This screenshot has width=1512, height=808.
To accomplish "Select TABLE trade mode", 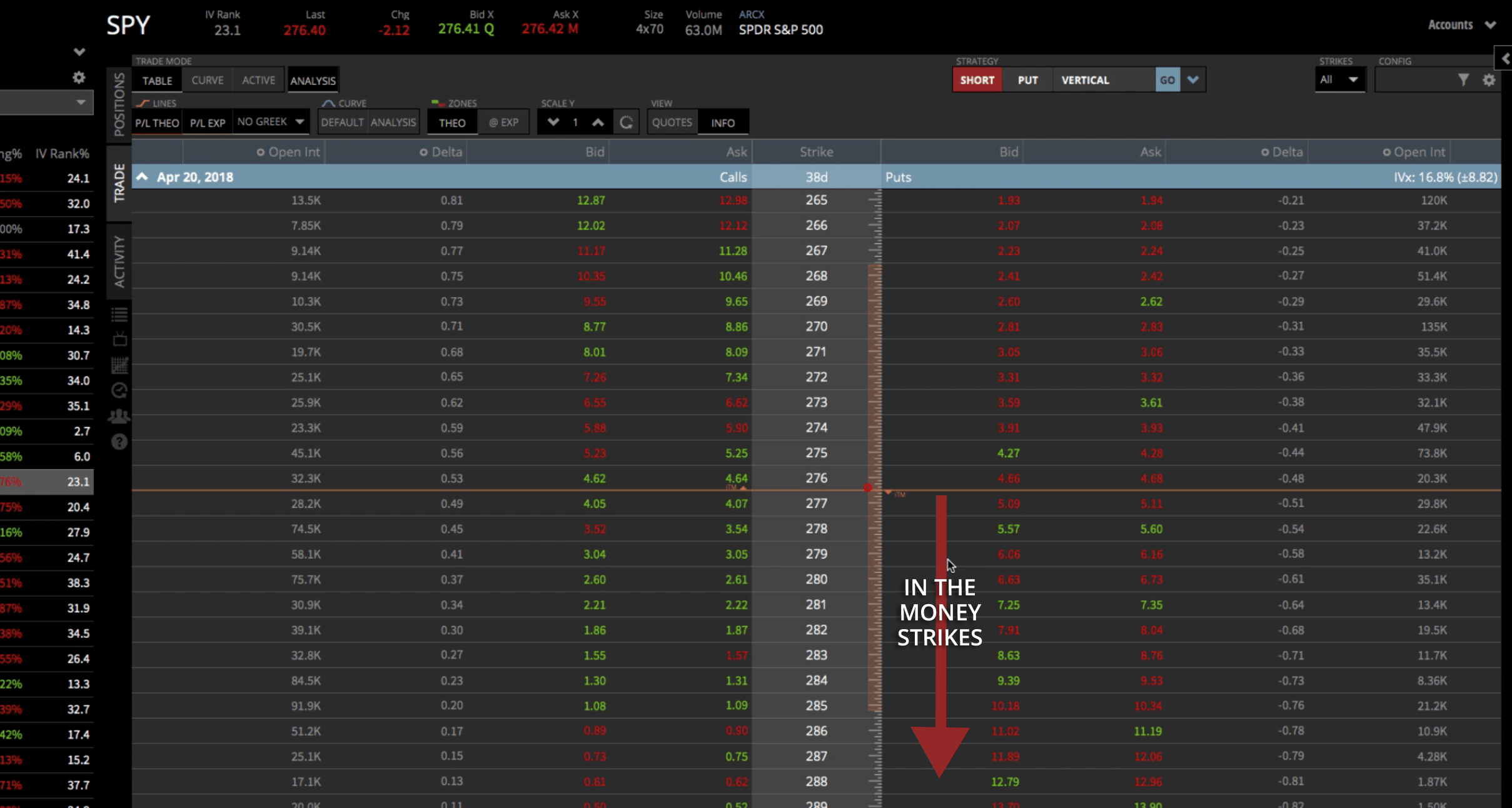I will pyautogui.click(x=157, y=81).
